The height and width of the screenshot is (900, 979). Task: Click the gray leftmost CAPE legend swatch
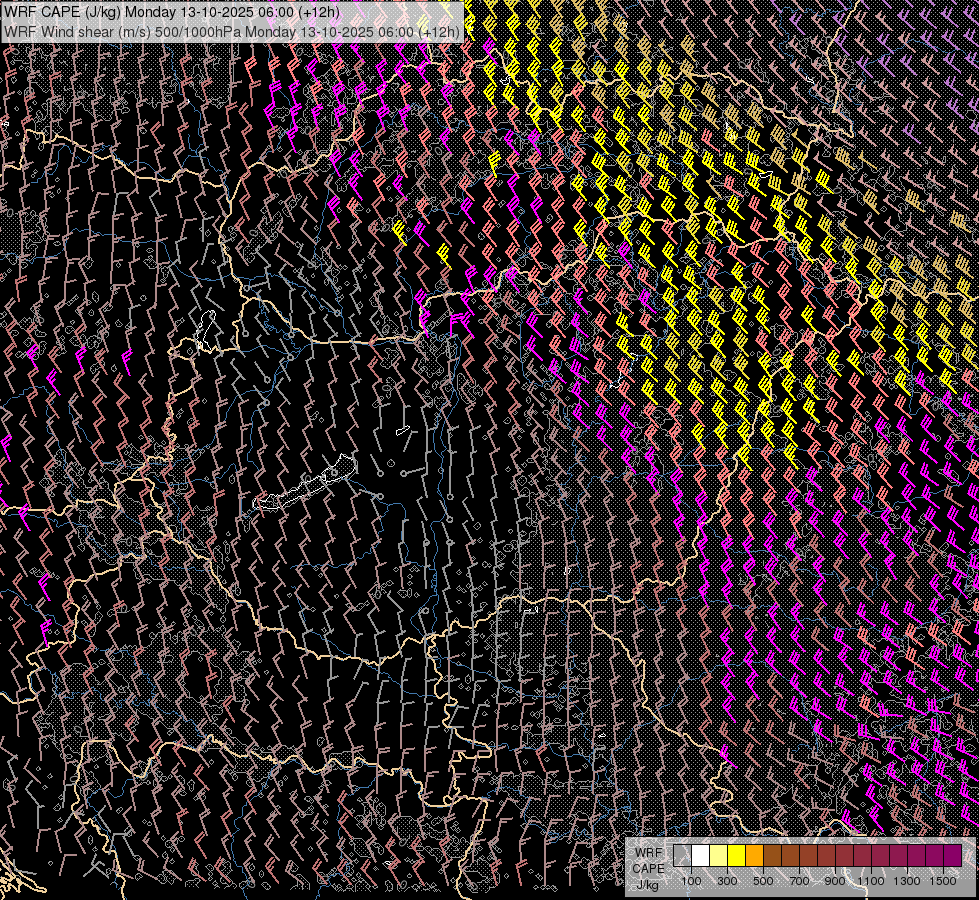682,856
